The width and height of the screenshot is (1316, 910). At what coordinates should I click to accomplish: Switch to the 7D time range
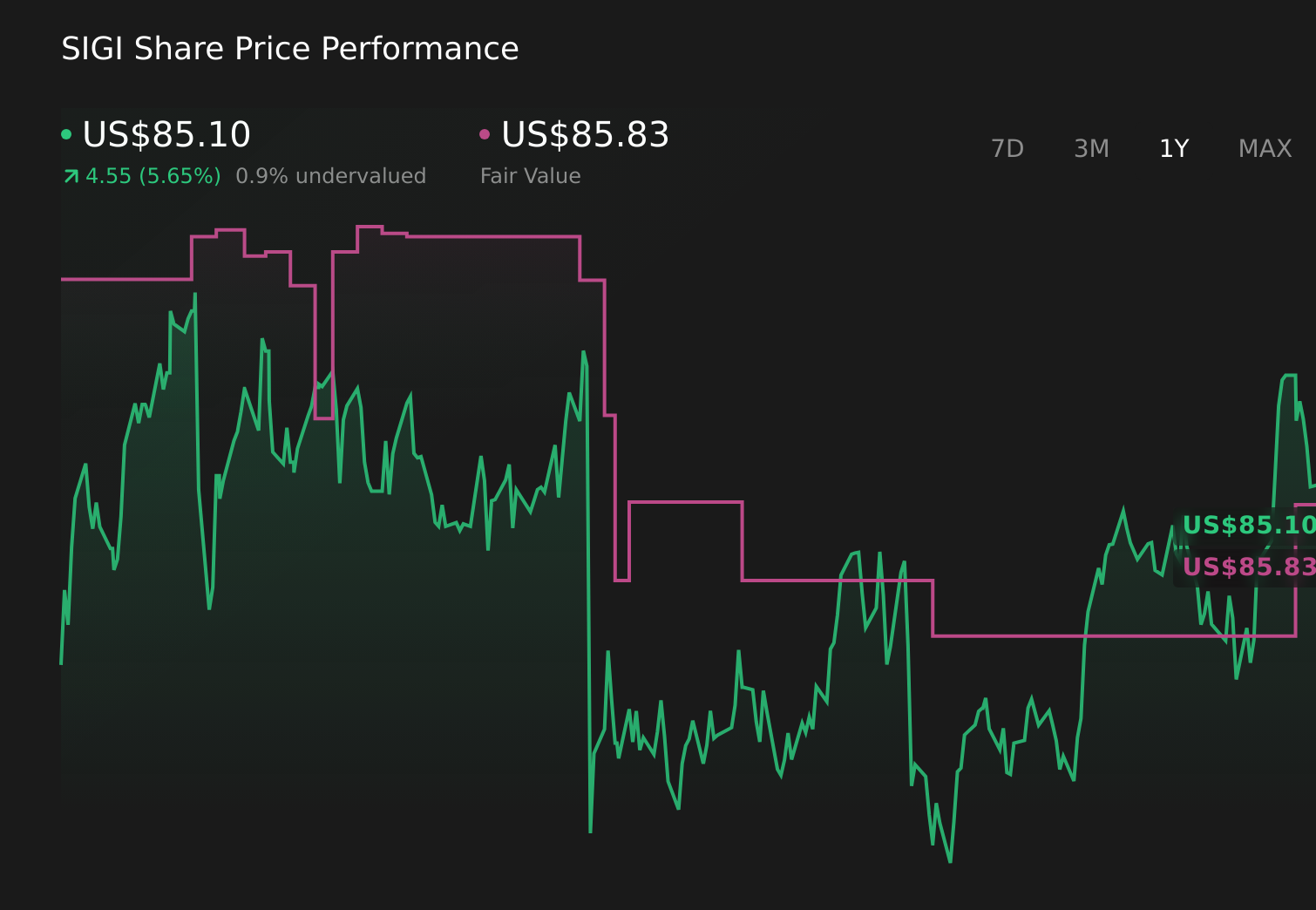point(1007,148)
